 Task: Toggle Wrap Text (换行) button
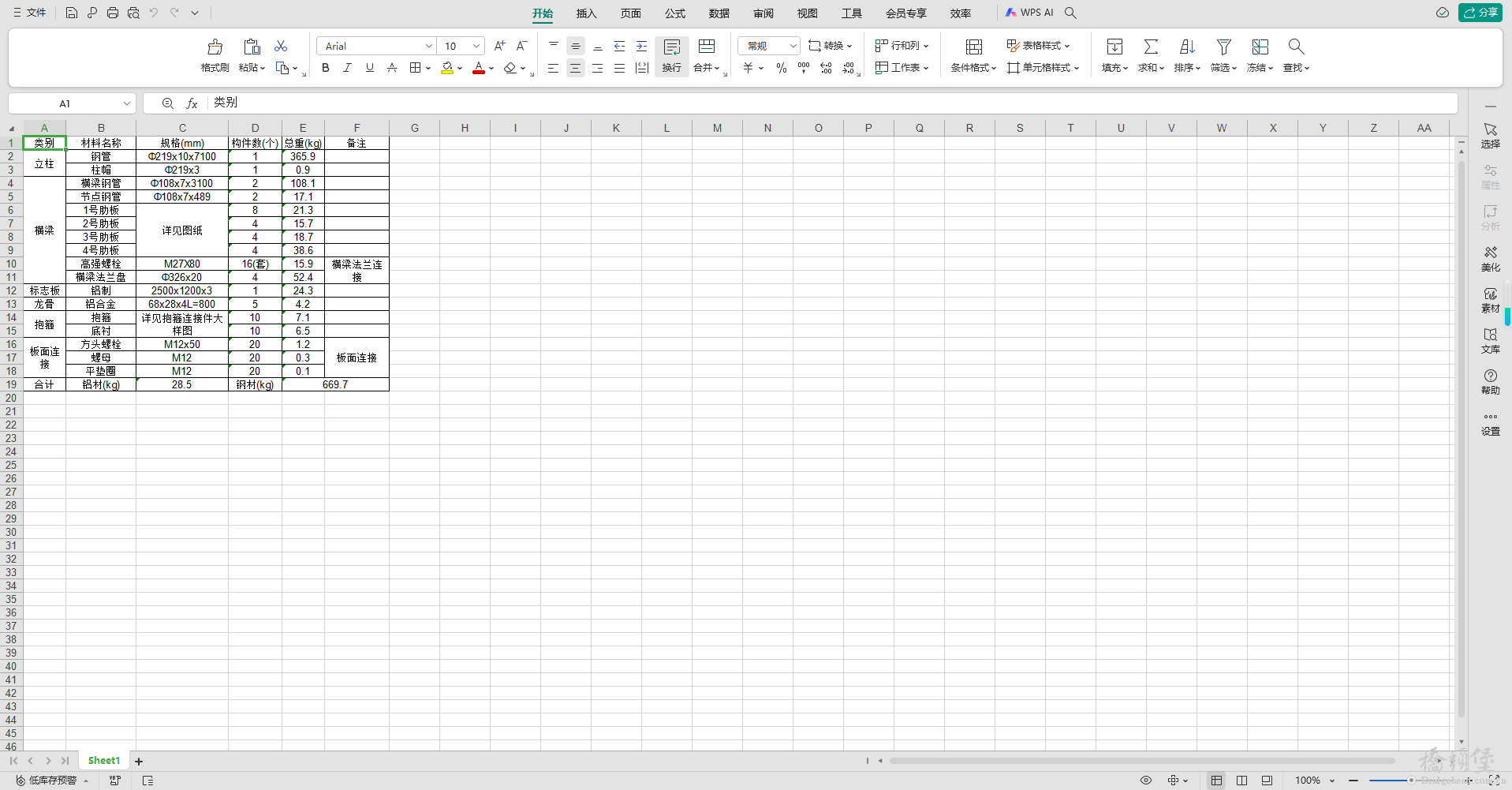(671, 55)
